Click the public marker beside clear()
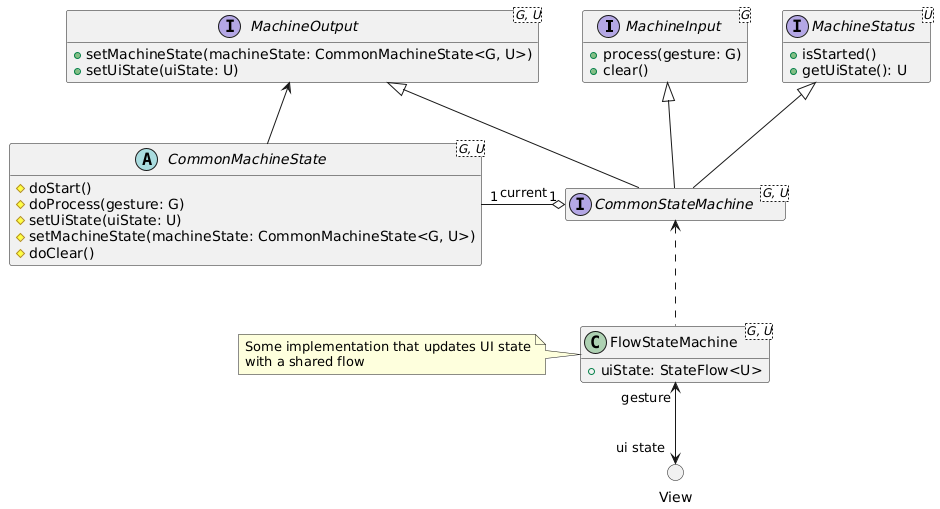The image size is (940, 509). 593,71
